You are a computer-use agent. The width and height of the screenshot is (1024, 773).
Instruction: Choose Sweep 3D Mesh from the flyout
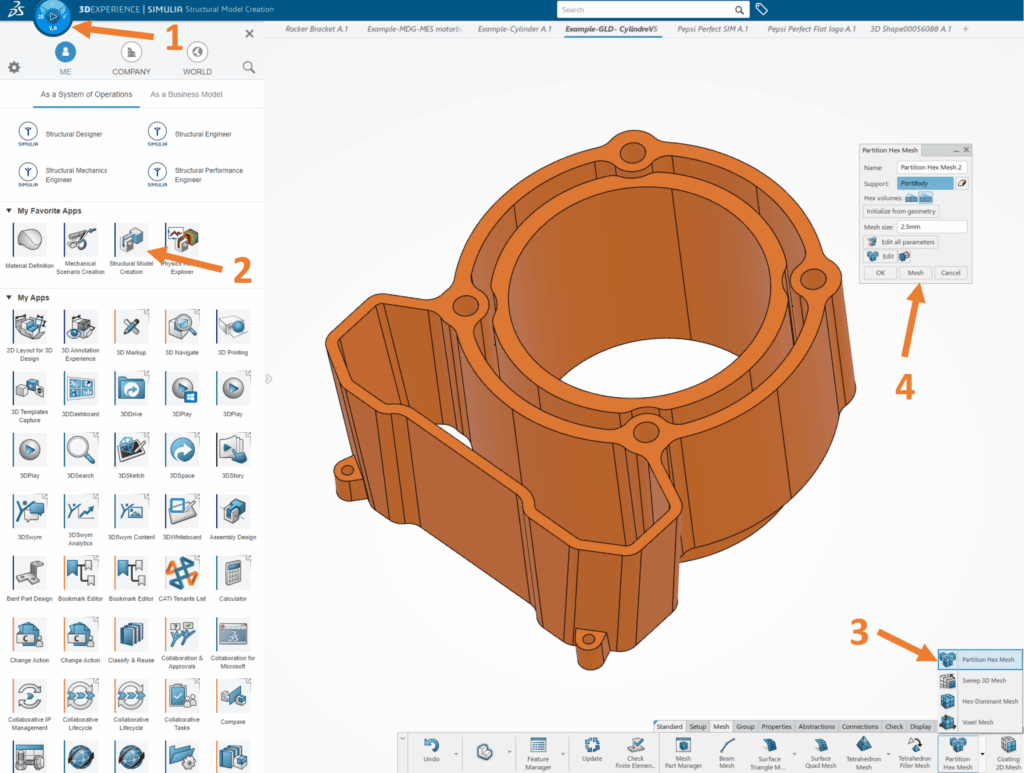(x=983, y=680)
